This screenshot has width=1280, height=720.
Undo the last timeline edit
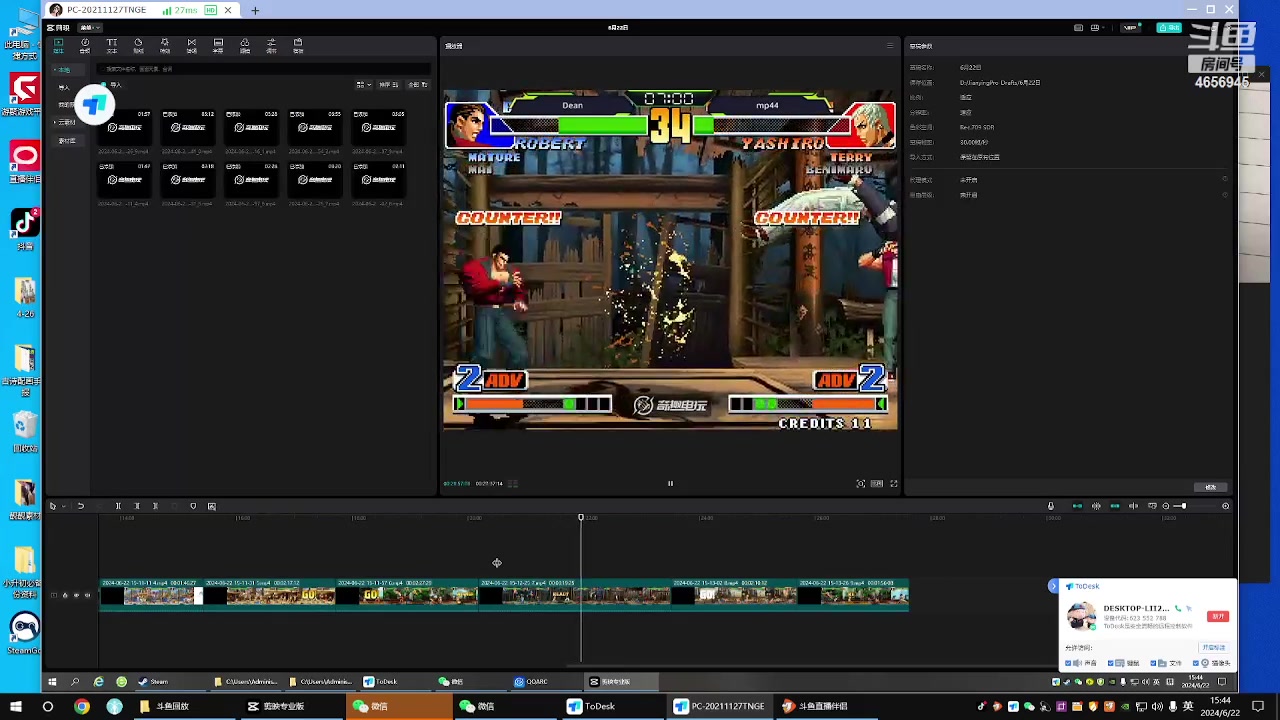[80, 506]
